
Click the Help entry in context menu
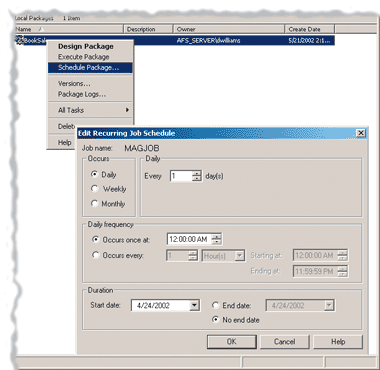pos(64,143)
